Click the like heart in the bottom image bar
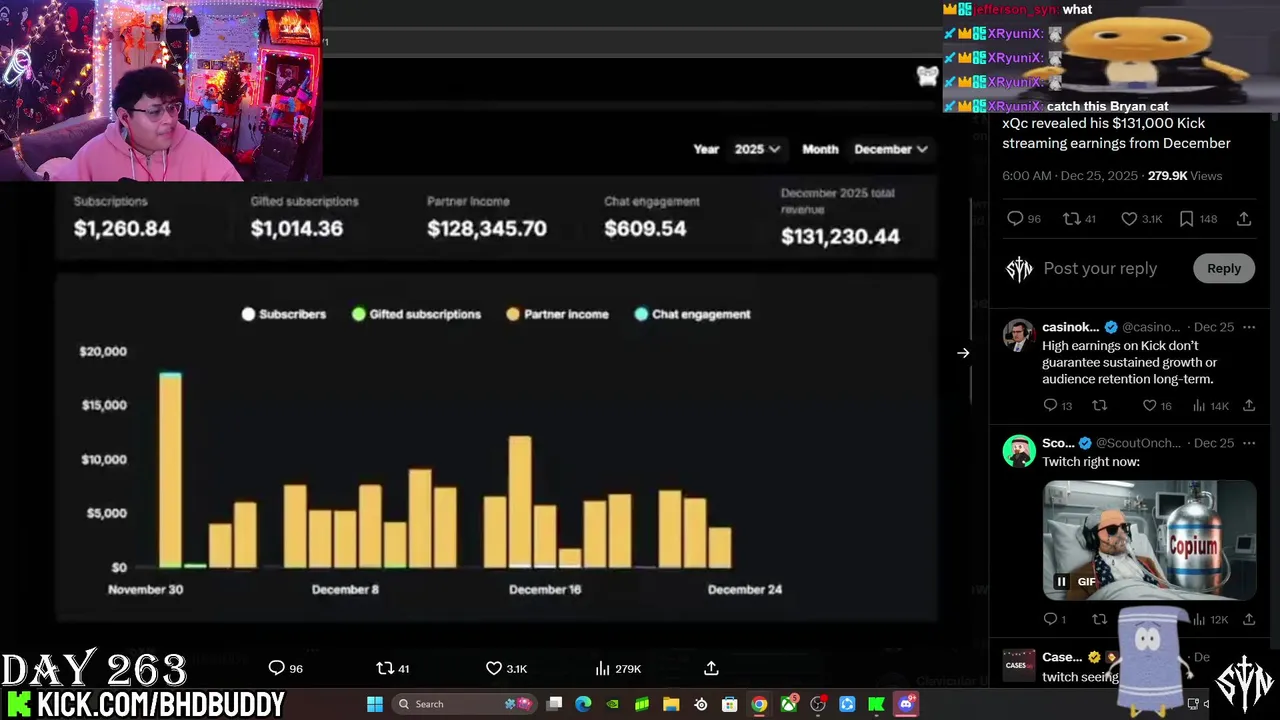 click(494, 668)
